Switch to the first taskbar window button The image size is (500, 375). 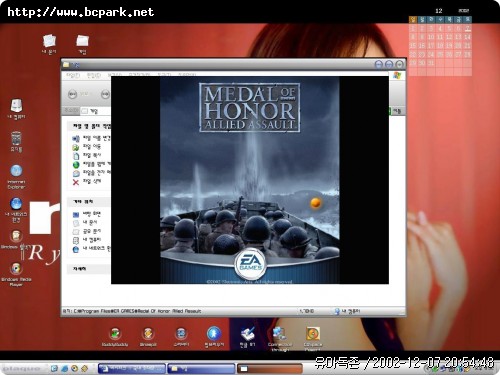point(132,368)
